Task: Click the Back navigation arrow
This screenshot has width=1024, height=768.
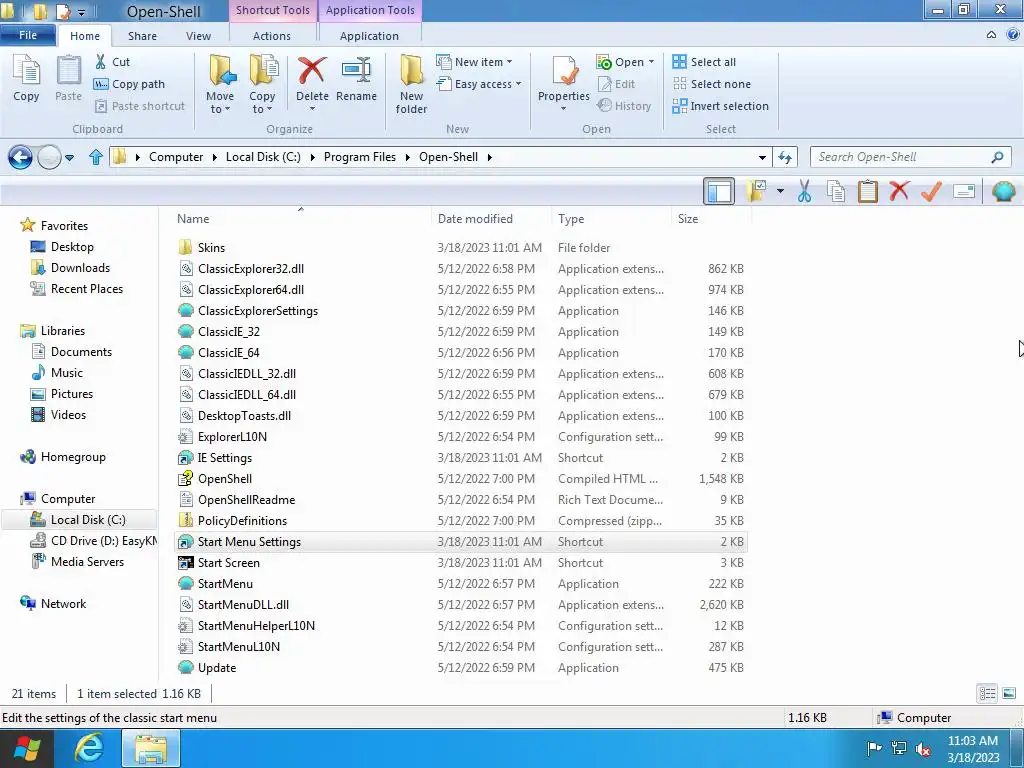Action: pos(20,157)
